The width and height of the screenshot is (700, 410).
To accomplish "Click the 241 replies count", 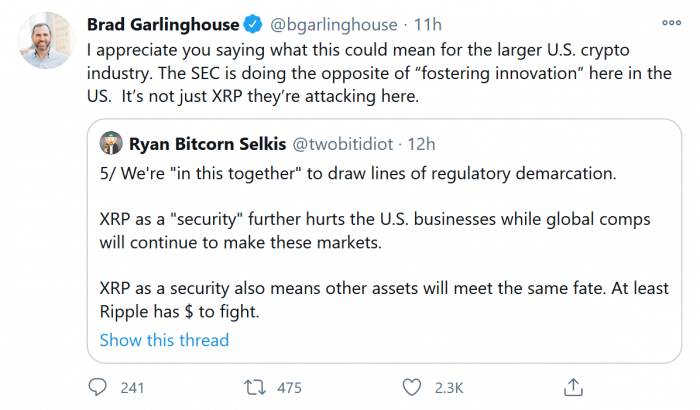I will pyautogui.click(x=133, y=385).
